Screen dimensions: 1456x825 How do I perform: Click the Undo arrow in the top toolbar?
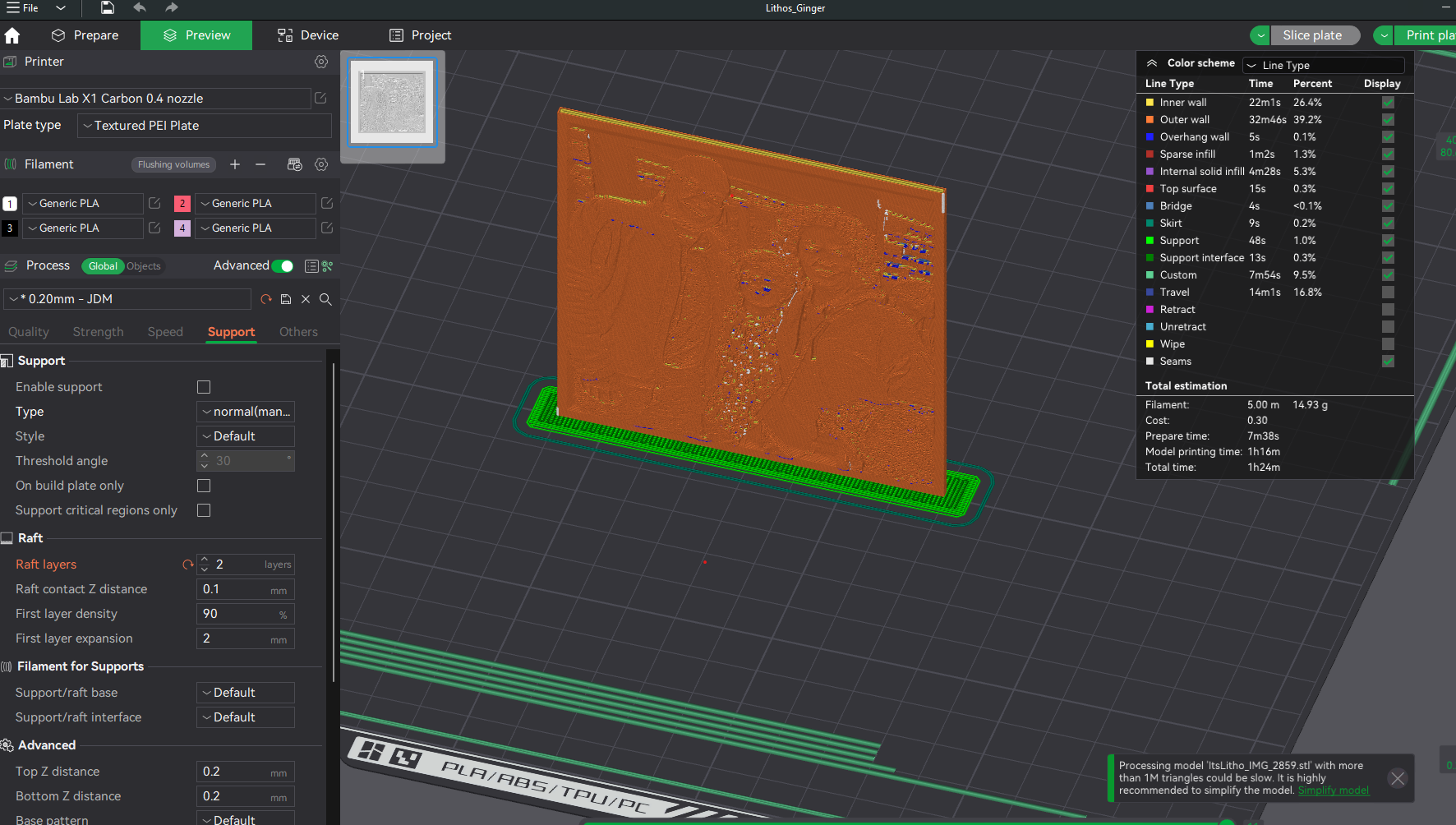pyautogui.click(x=139, y=7)
